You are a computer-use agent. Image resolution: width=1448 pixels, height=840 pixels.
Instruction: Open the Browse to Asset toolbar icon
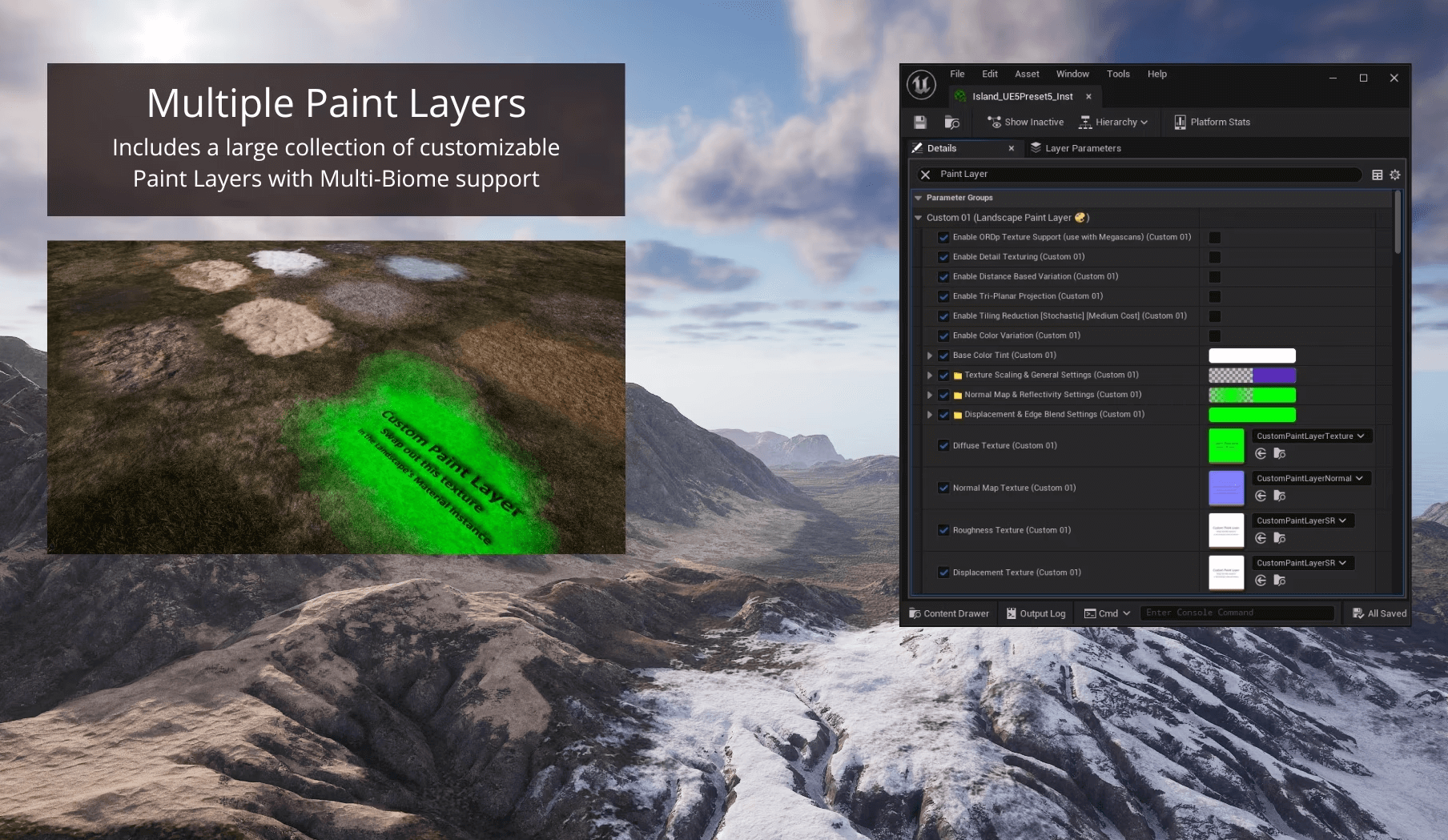(x=951, y=122)
